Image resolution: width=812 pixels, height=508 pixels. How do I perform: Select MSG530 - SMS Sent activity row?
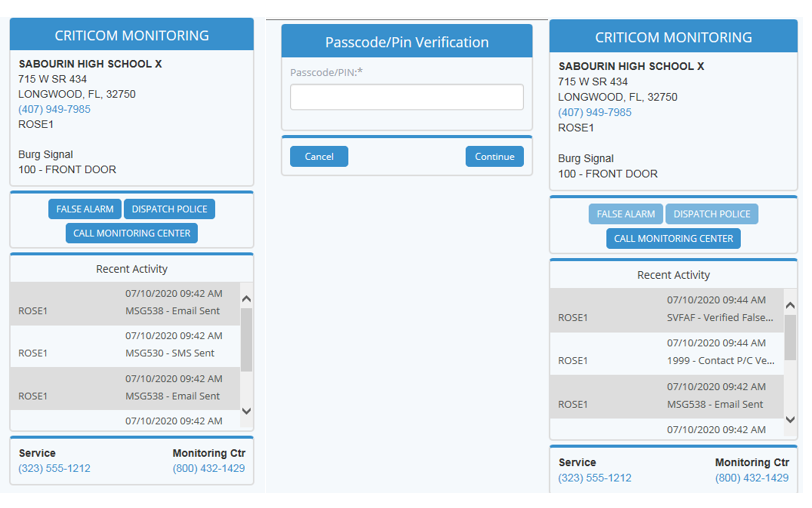point(125,346)
